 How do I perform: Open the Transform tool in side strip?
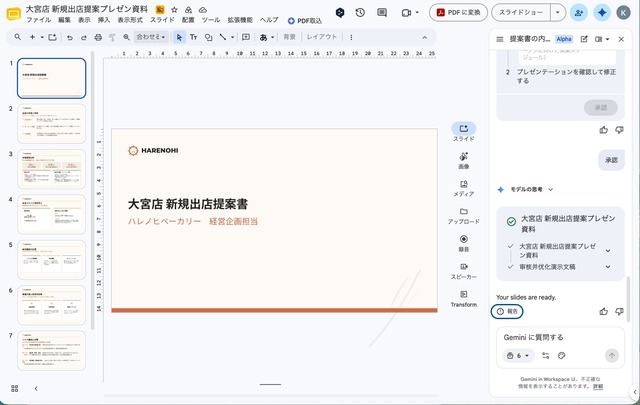(x=464, y=299)
